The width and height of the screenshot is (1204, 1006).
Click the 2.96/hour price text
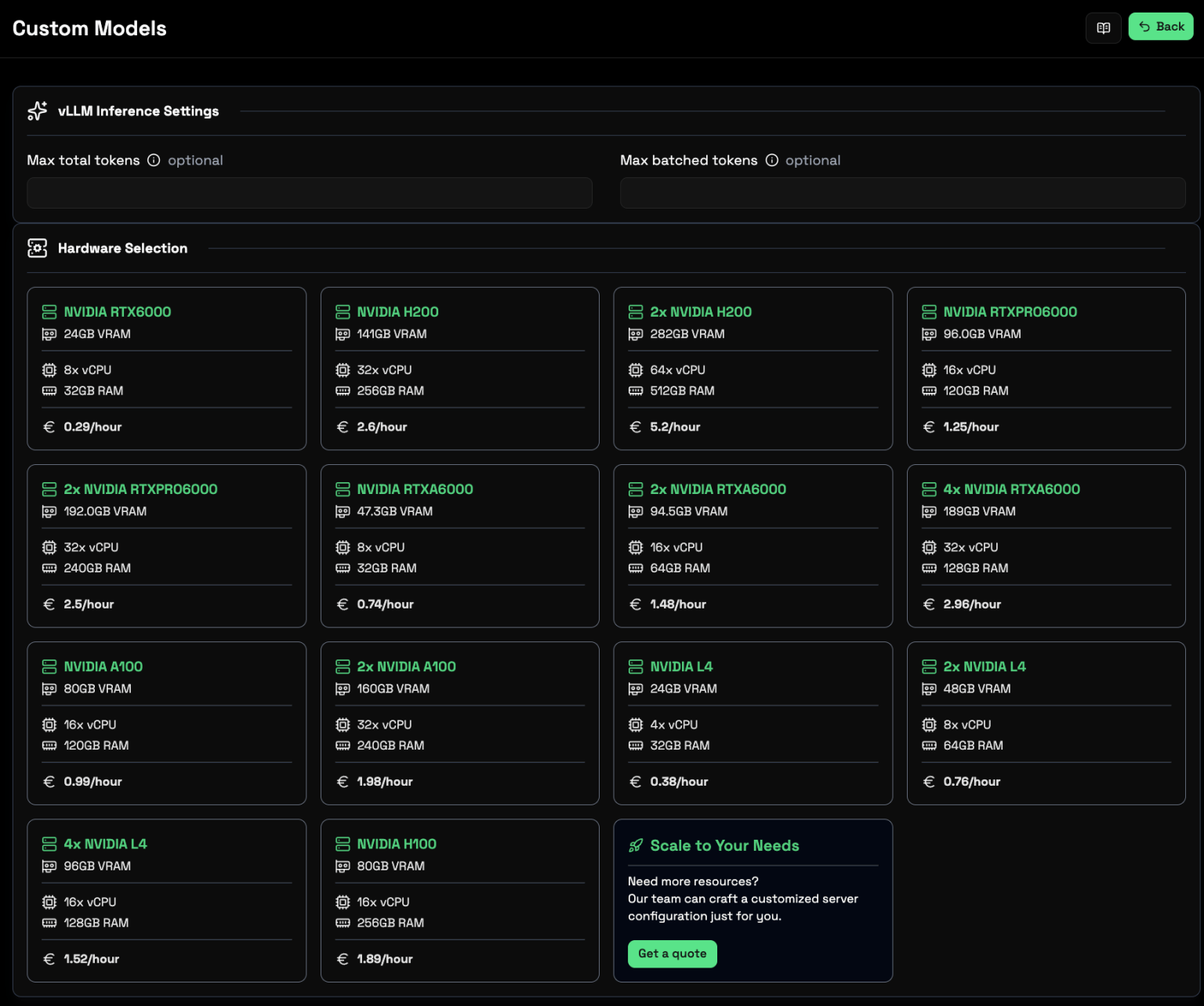(x=972, y=605)
